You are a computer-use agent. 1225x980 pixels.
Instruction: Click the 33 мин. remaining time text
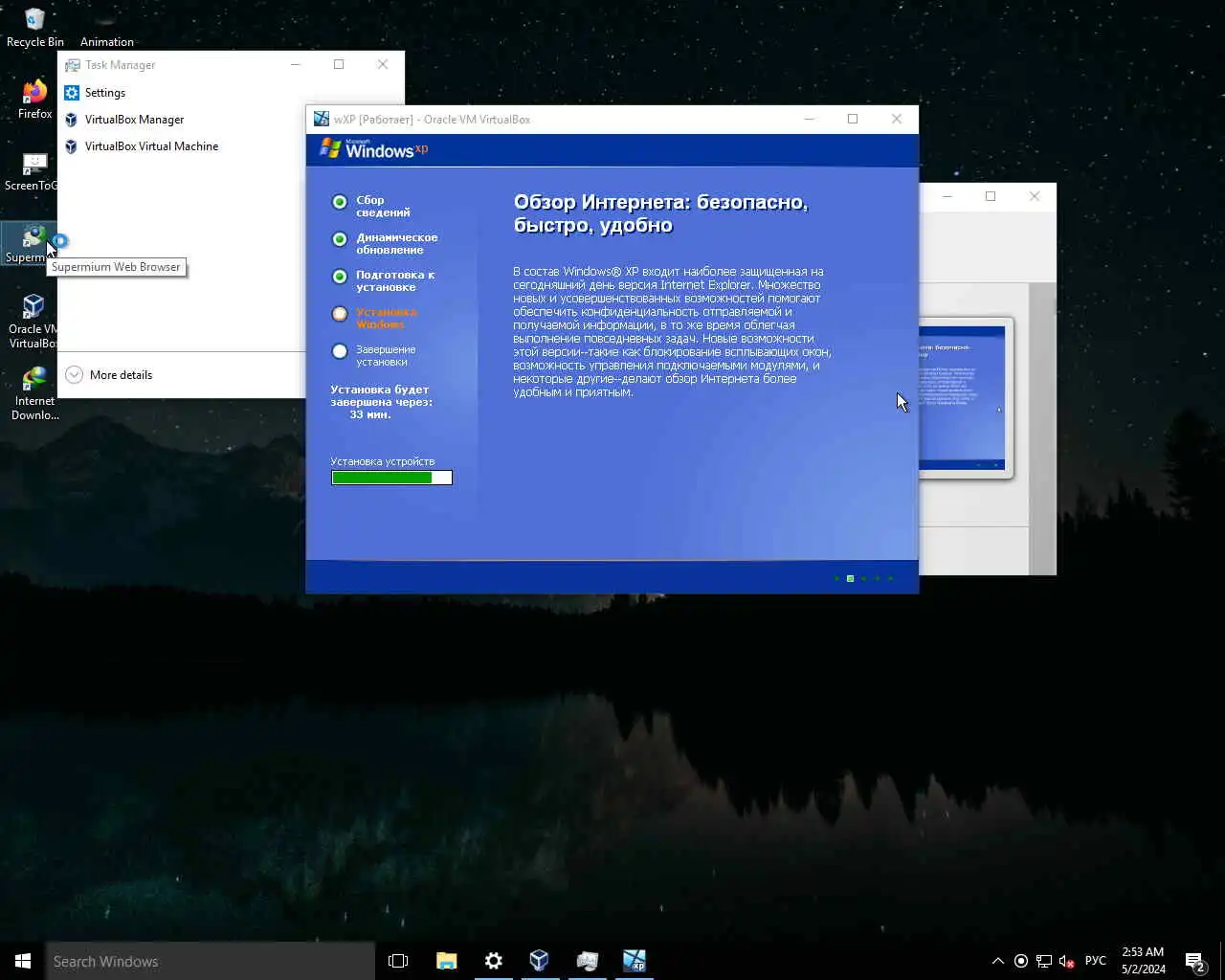click(x=370, y=414)
